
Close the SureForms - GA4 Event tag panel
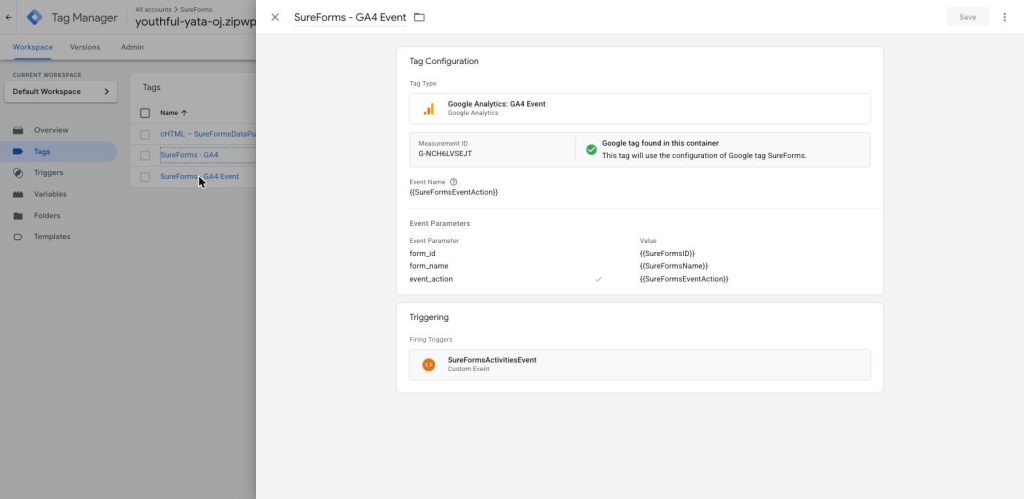pyautogui.click(x=275, y=17)
